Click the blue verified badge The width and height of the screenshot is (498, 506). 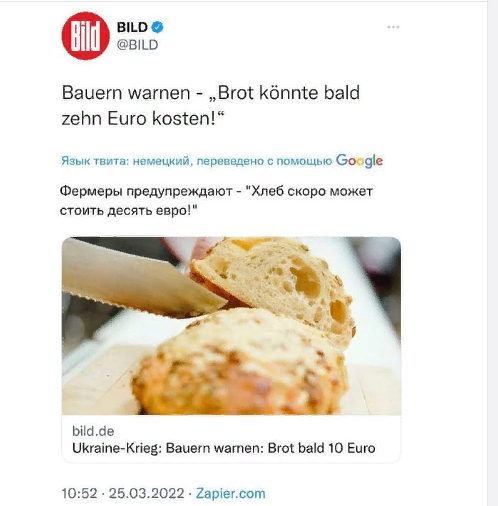click(157, 27)
